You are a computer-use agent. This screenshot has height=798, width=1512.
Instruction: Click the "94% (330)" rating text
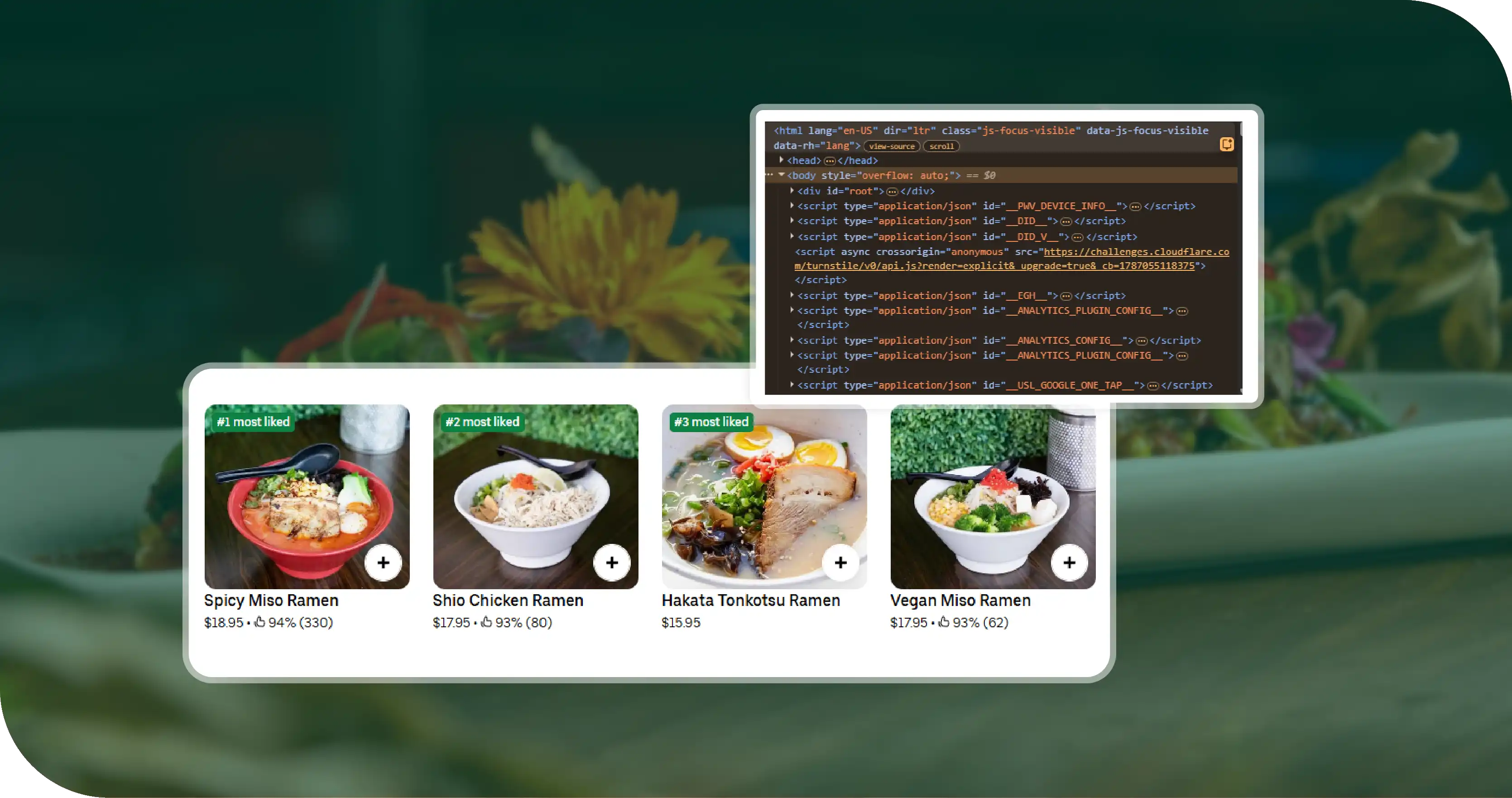point(301,622)
